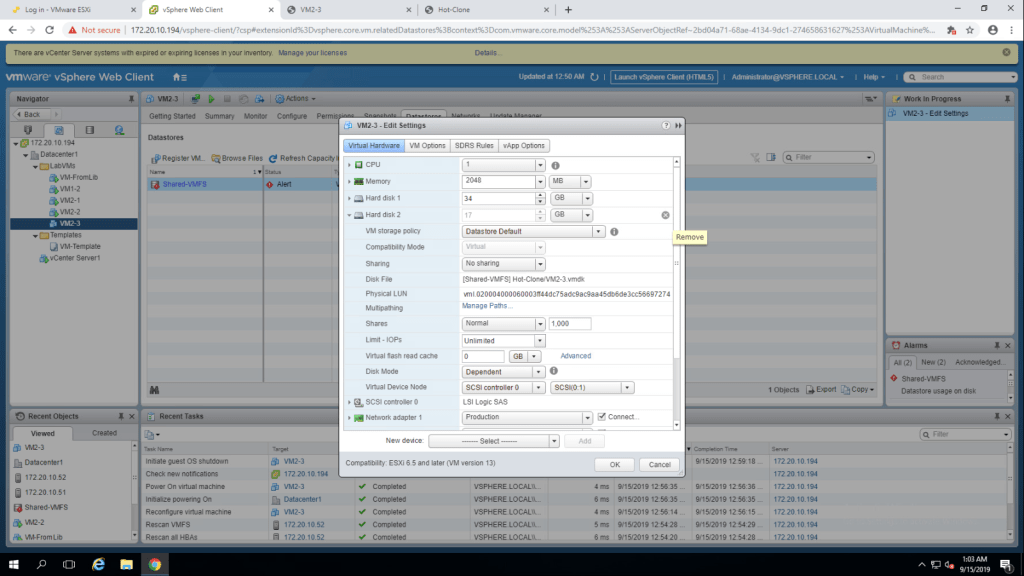Select the VMs and Templates navigator icon
This screenshot has width=1024, height=576.
click(58, 130)
